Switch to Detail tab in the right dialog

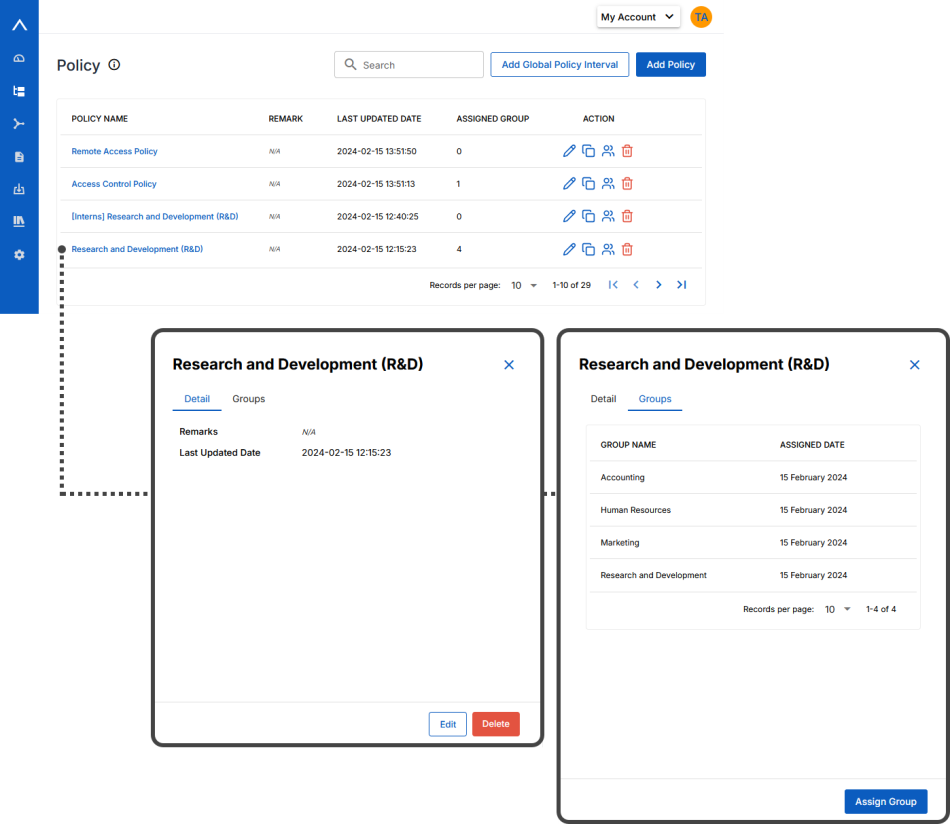pos(603,399)
